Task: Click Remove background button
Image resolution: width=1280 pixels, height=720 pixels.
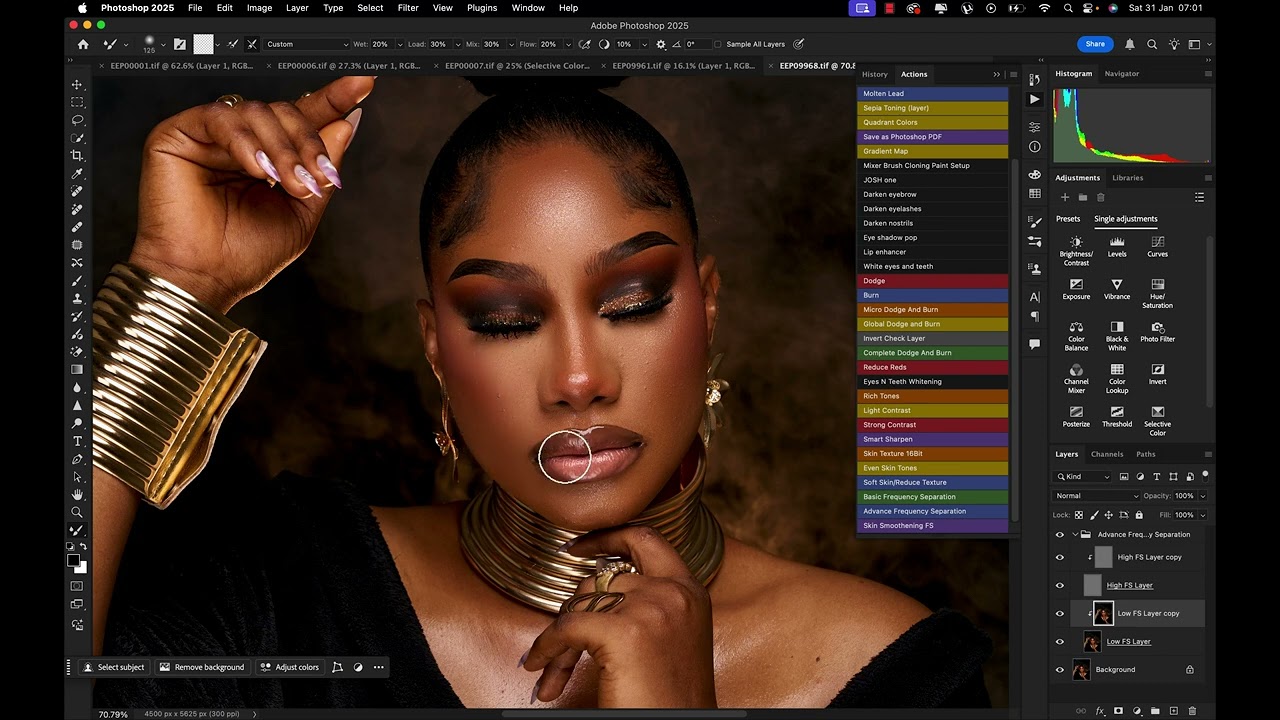Action: pos(202,667)
